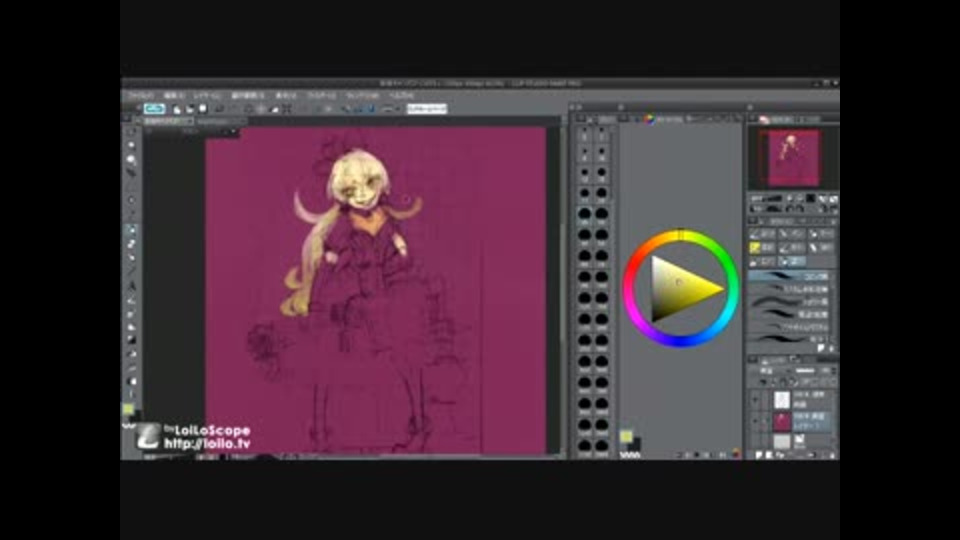Image resolution: width=960 pixels, height=540 pixels.
Task: Toggle visibility eye of the selected magenta layer
Action: (755, 421)
